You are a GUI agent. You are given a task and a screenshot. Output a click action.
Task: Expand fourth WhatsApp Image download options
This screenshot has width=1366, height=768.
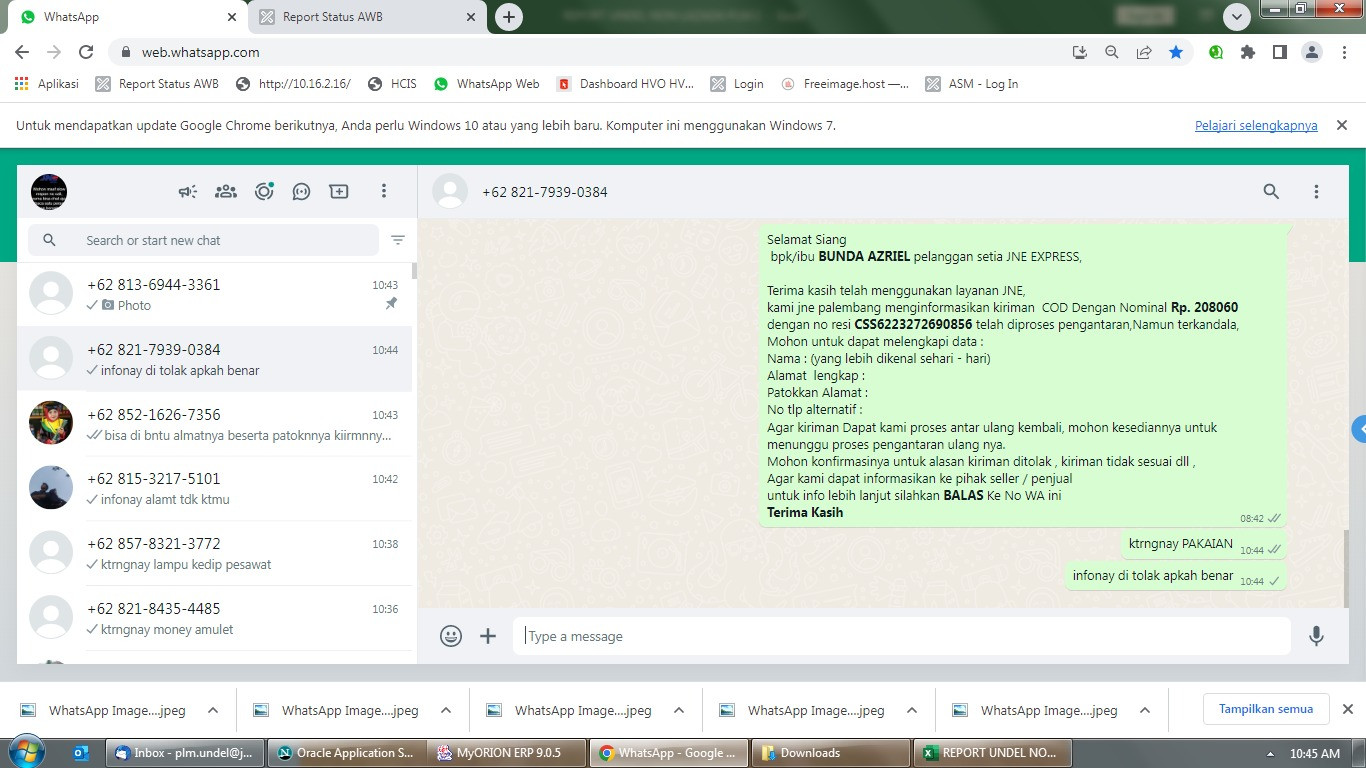pos(912,711)
